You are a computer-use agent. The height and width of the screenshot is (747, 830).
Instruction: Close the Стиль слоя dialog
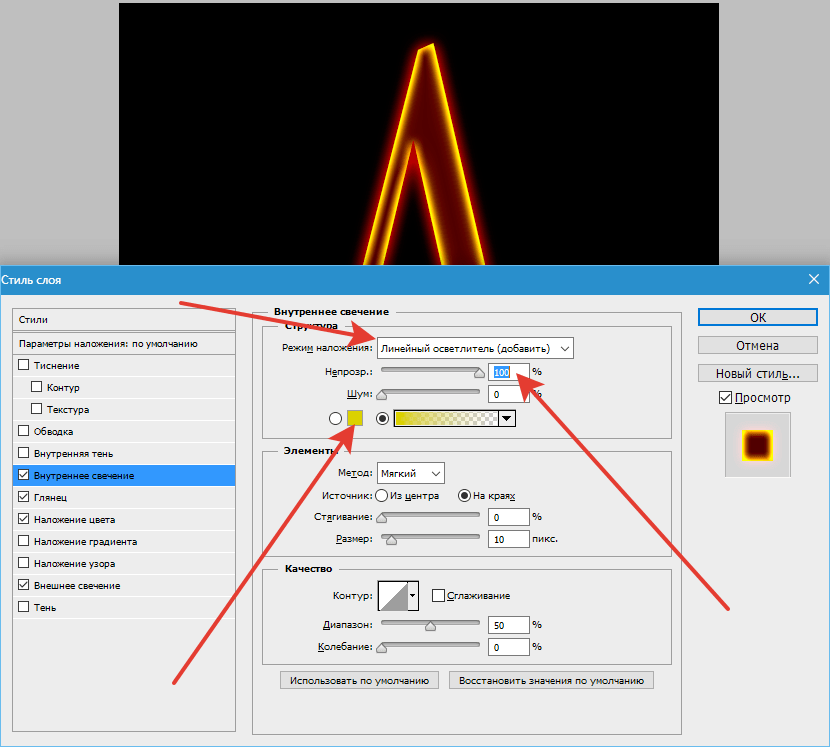click(x=812, y=281)
